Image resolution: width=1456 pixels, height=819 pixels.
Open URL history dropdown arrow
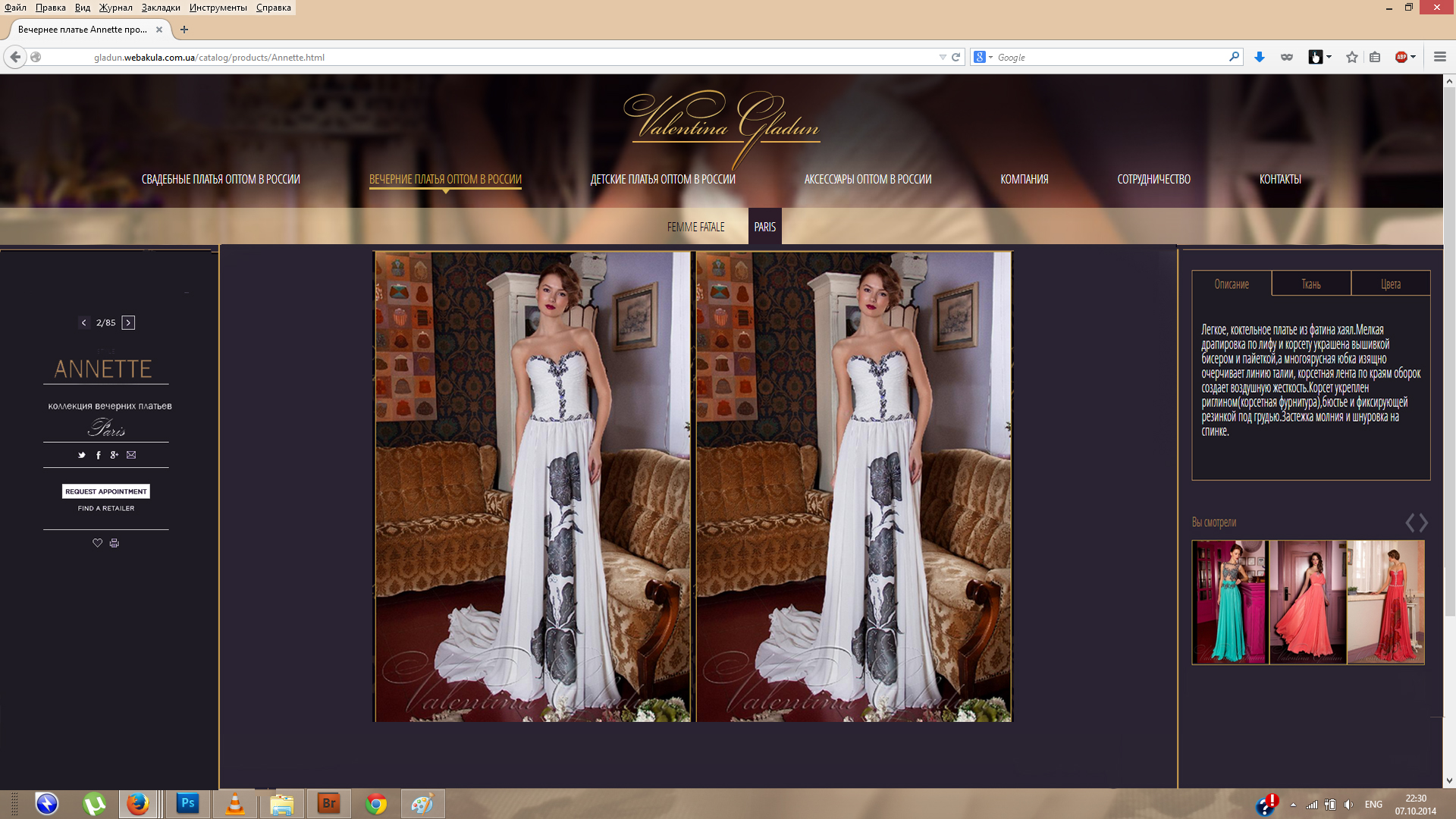943,57
